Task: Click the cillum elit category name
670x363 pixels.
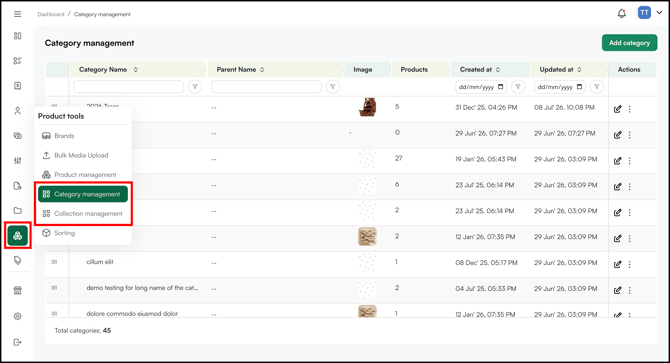Action: pyautogui.click(x=100, y=262)
